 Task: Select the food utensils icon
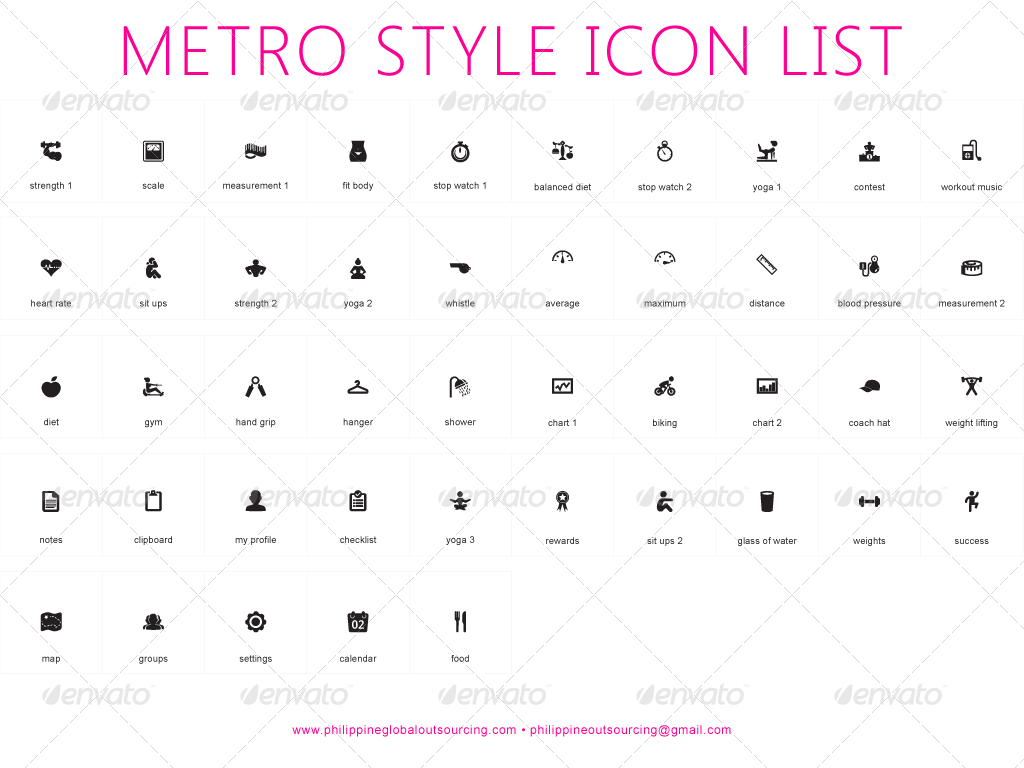point(460,622)
